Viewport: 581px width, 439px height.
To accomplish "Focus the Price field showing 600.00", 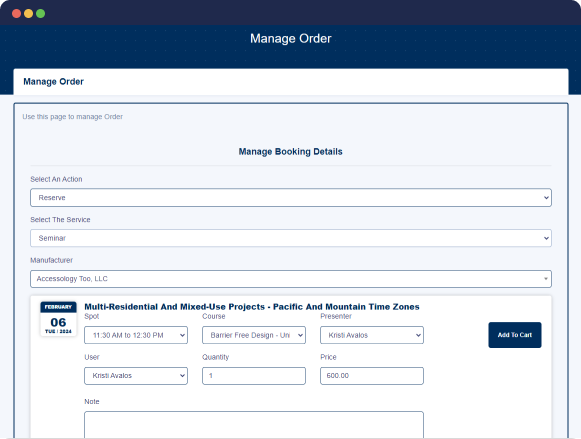I will tap(372, 376).
